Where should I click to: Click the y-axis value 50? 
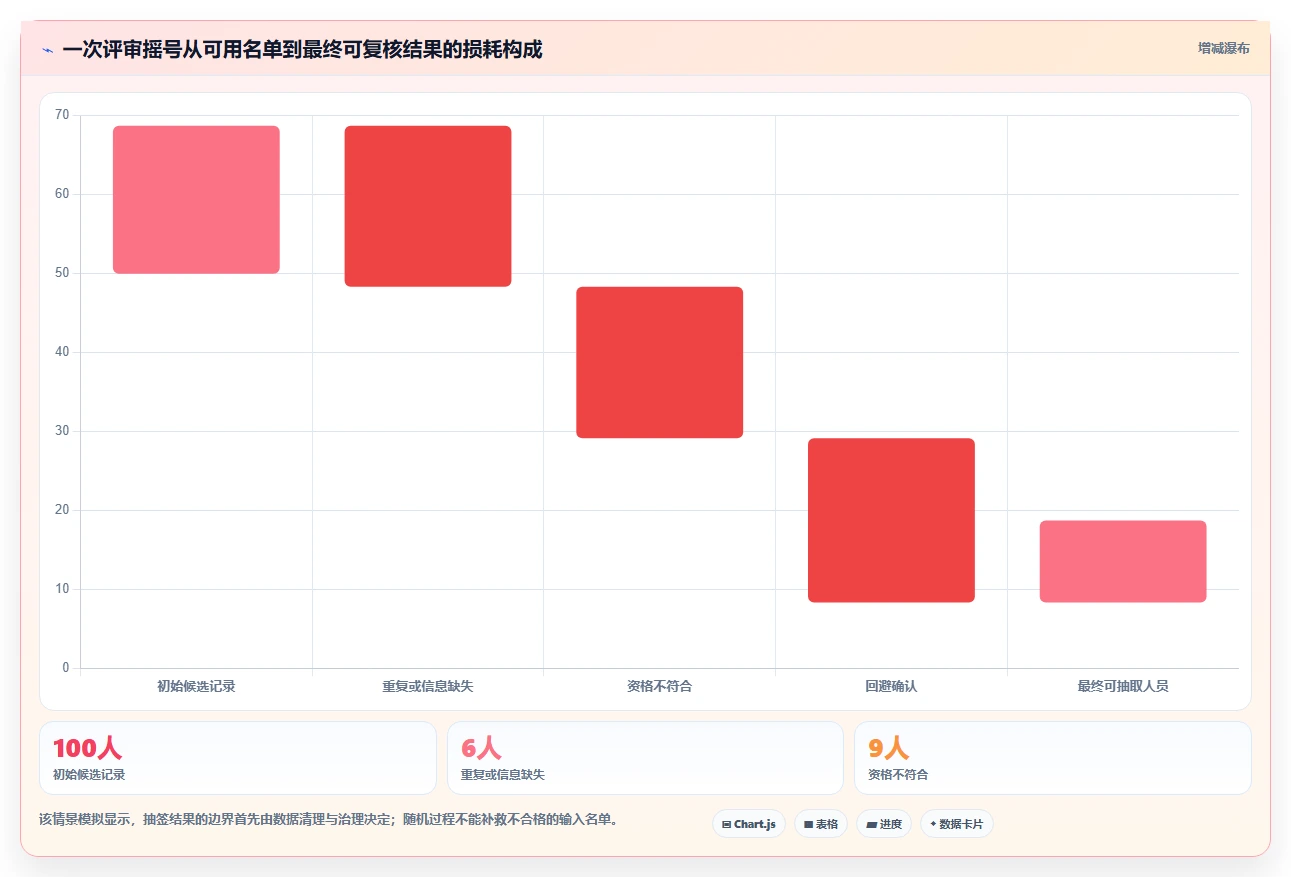point(62,273)
